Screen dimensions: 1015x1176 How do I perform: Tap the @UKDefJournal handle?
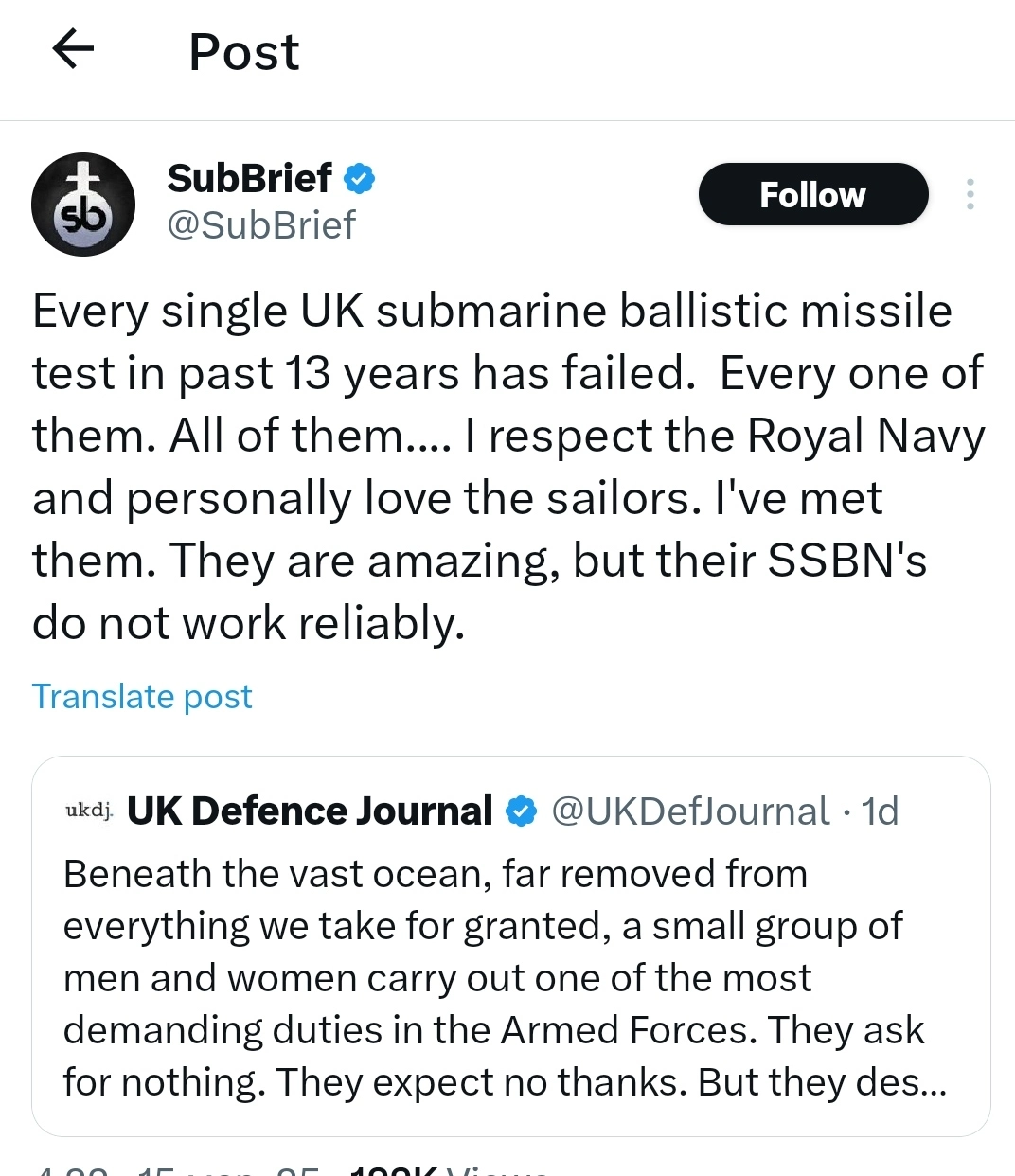[690, 811]
